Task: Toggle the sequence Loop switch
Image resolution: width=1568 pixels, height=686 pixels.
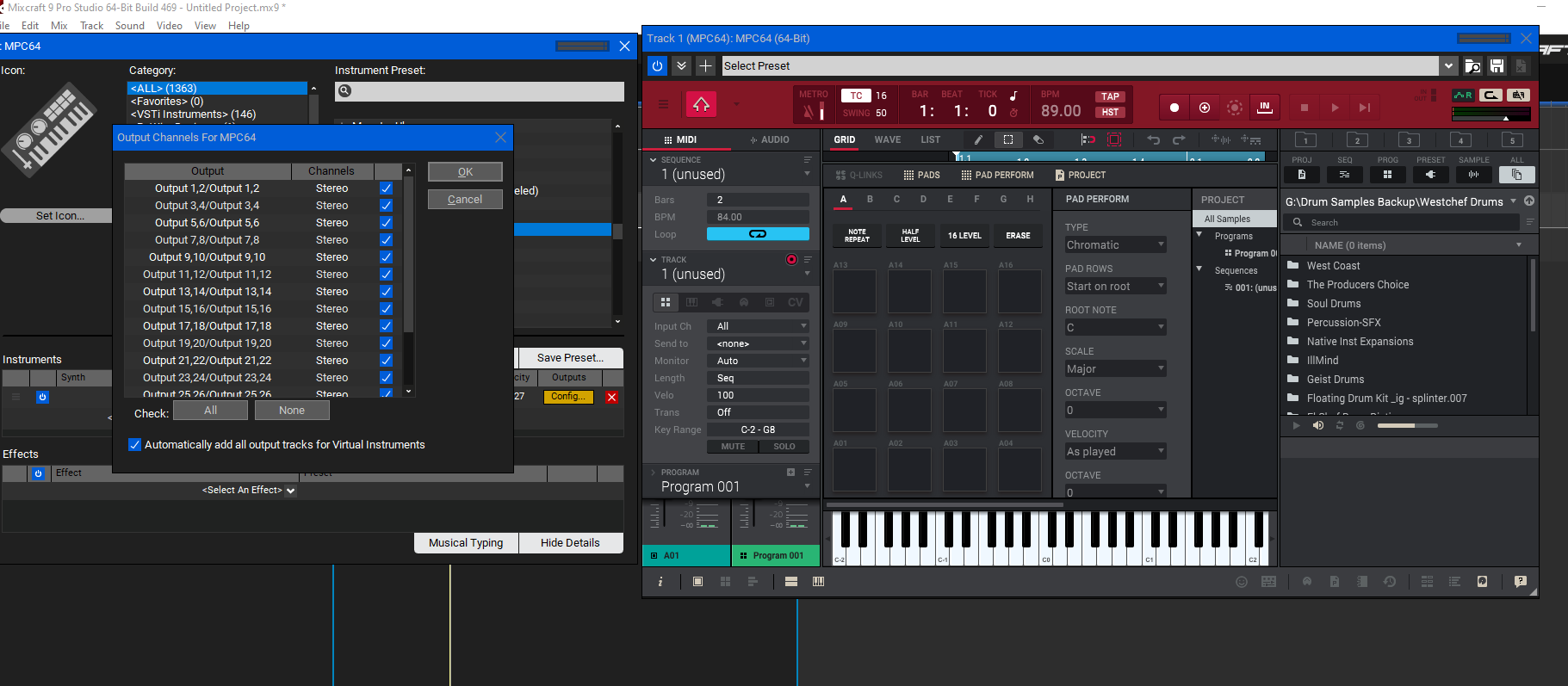Action: pyautogui.click(x=758, y=234)
